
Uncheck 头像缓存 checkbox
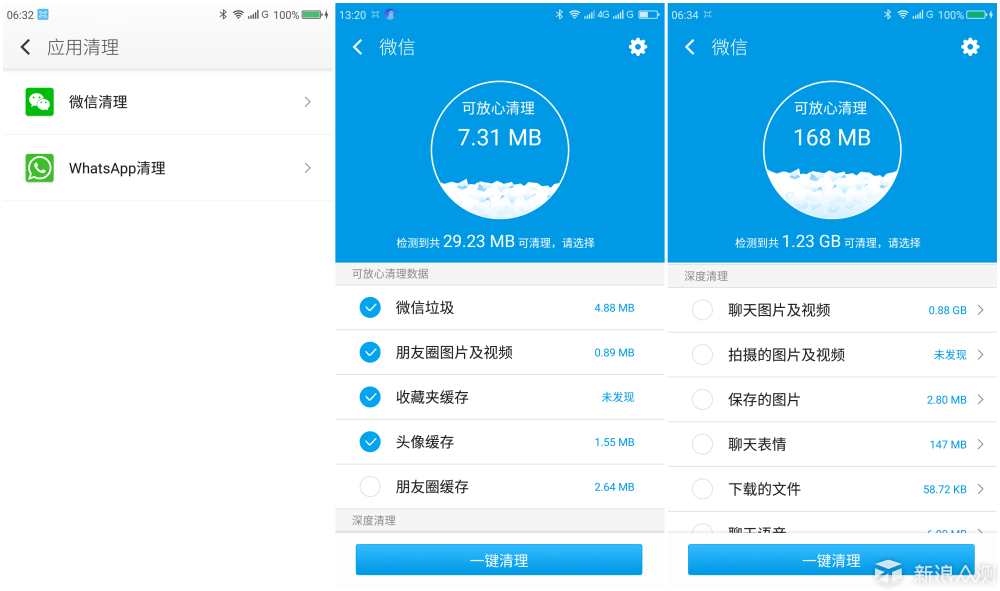(370, 441)
